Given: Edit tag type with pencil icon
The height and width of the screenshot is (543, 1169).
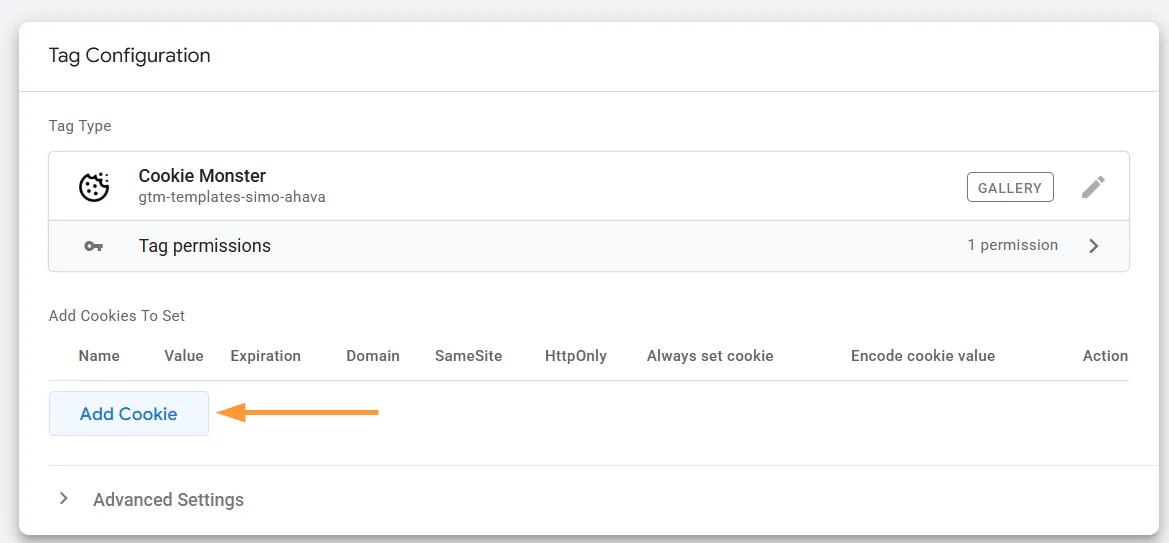Looking at the screenshot, I should [1093, 187].
